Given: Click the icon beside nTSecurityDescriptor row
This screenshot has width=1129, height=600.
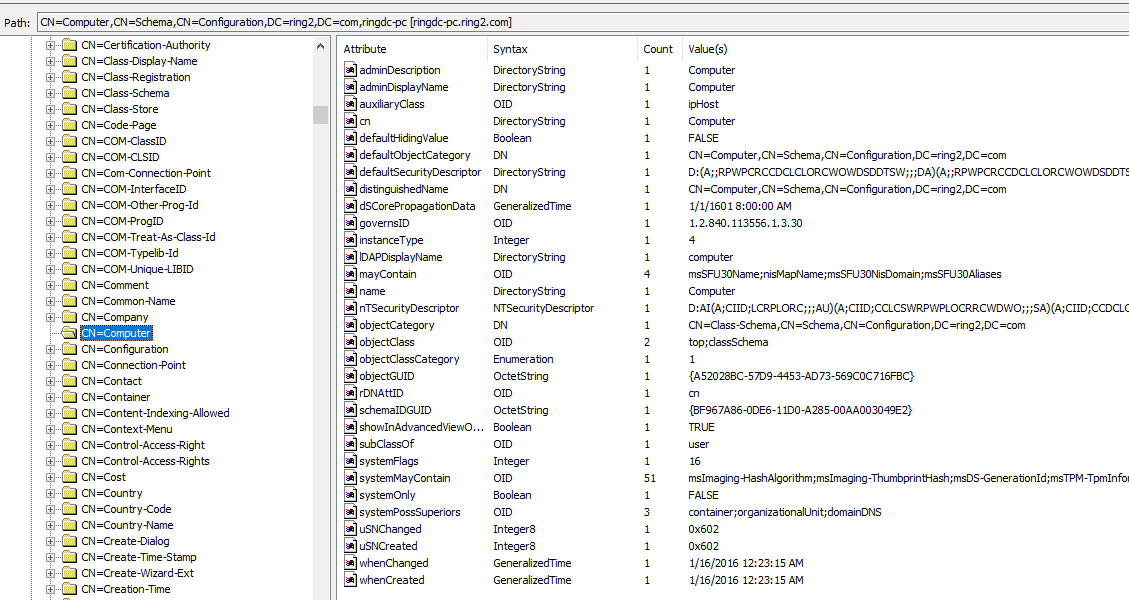Looking at the screenshot, I should tap(350, 308).
